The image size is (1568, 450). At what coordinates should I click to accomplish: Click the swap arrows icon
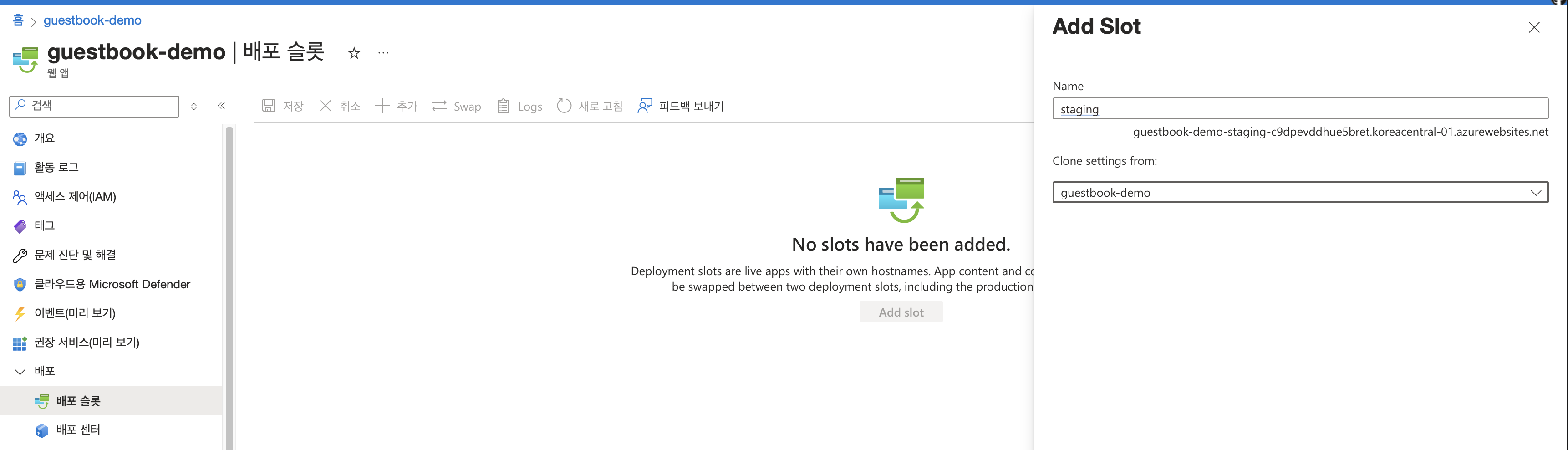439,106
